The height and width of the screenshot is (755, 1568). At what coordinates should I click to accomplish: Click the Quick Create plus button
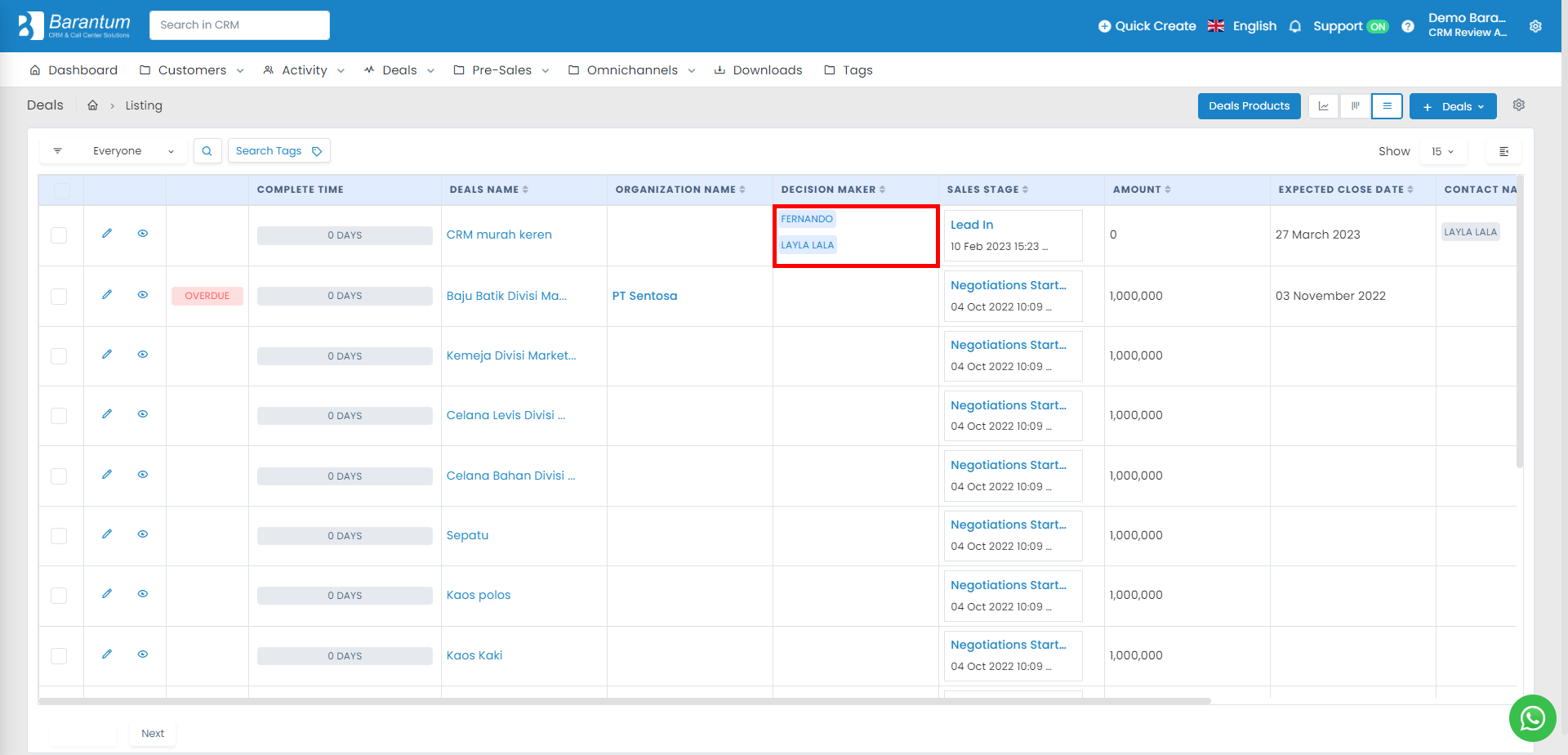pyautogui.click(x=1147, y=26)
